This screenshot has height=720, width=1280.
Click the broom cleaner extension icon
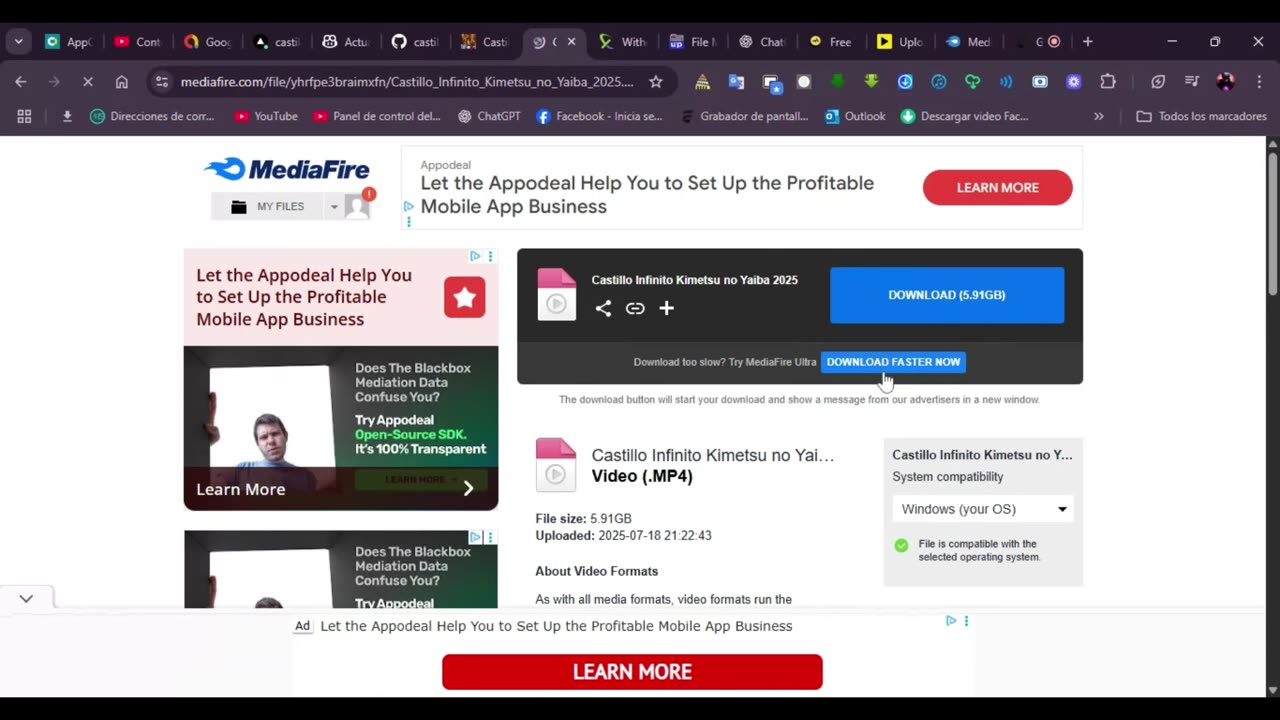[x=703, y=82]
